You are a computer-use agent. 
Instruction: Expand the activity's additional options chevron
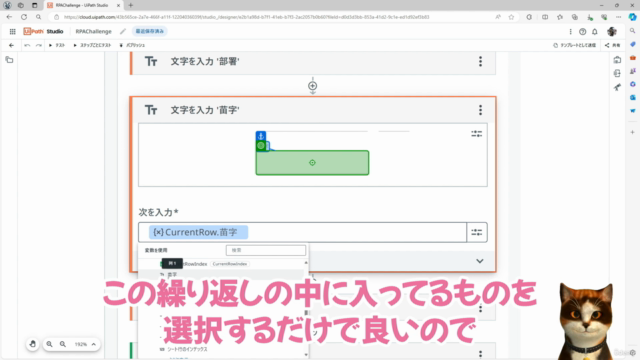click(480, 261)
